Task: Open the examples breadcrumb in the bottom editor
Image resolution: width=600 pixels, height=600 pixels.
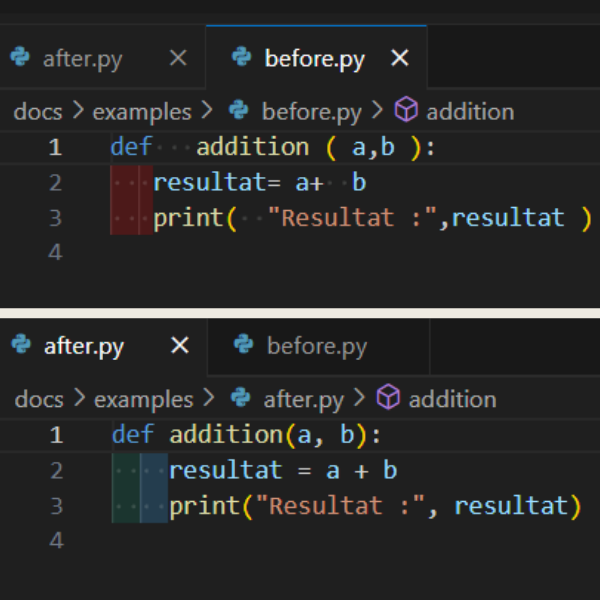Action: 143,399
